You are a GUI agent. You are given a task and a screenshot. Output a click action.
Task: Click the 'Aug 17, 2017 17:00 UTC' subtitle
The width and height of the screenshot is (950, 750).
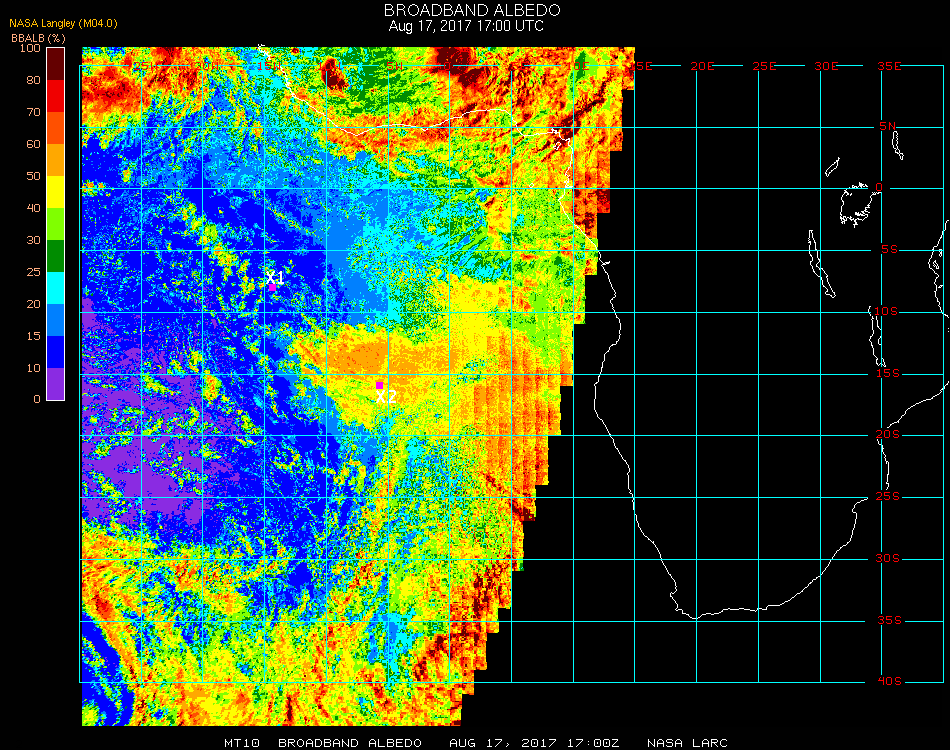(x=466, y=26)
